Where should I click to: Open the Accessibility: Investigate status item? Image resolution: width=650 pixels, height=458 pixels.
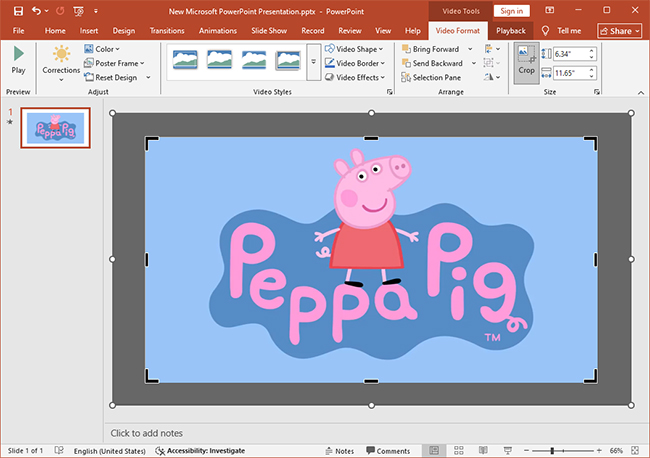200,451
